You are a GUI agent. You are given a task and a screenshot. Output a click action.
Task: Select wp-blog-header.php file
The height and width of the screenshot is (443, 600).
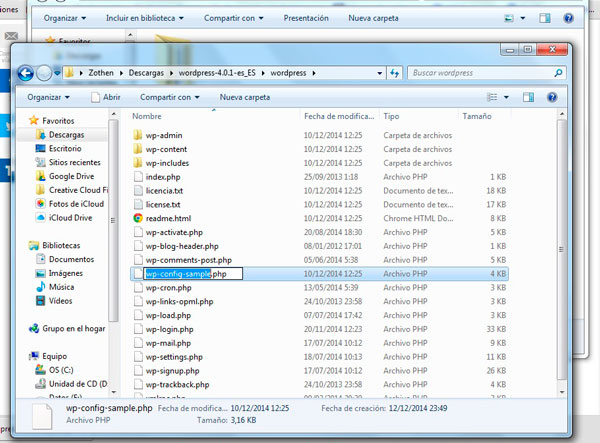point(182,246)
